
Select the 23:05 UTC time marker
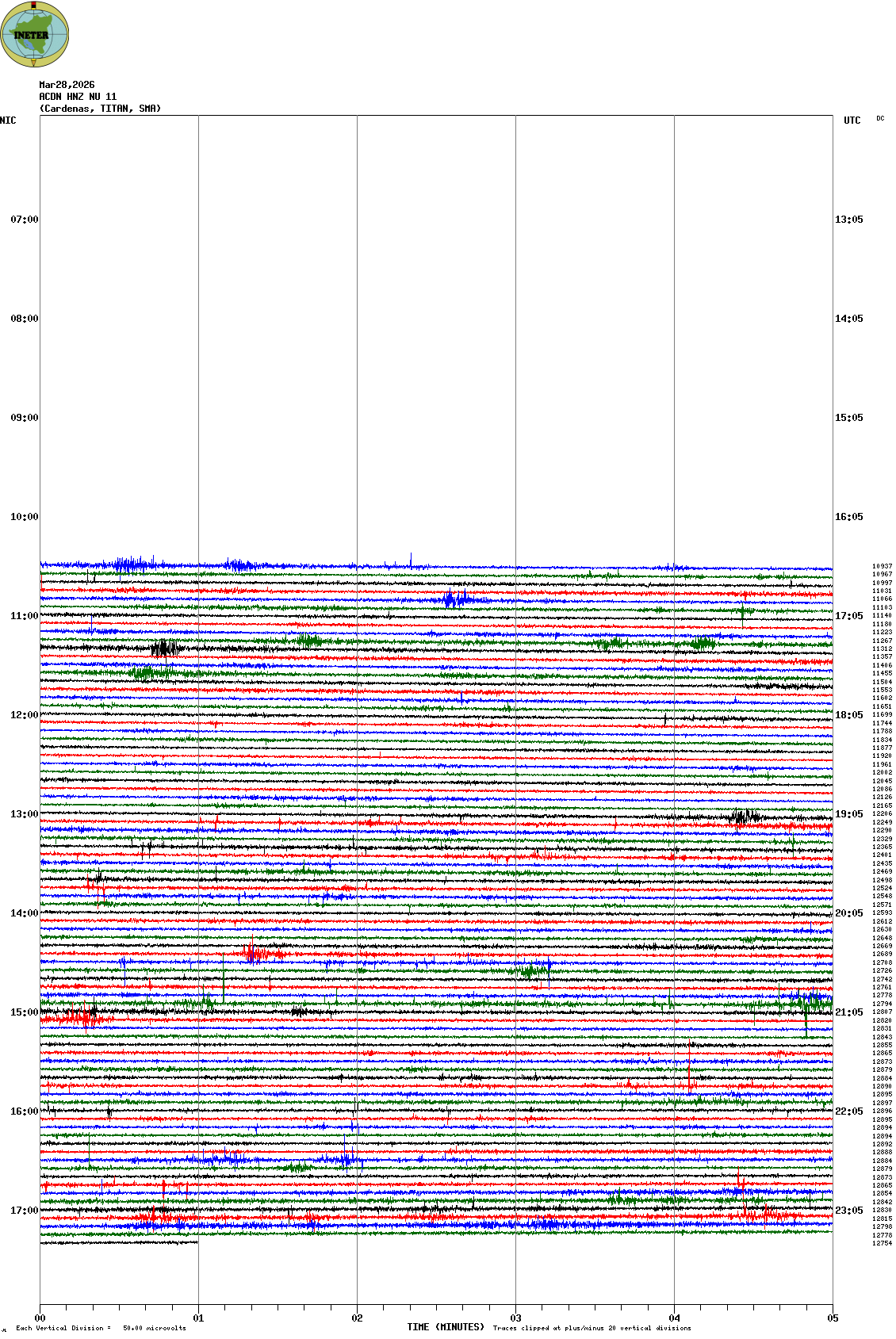(848, 1211)
